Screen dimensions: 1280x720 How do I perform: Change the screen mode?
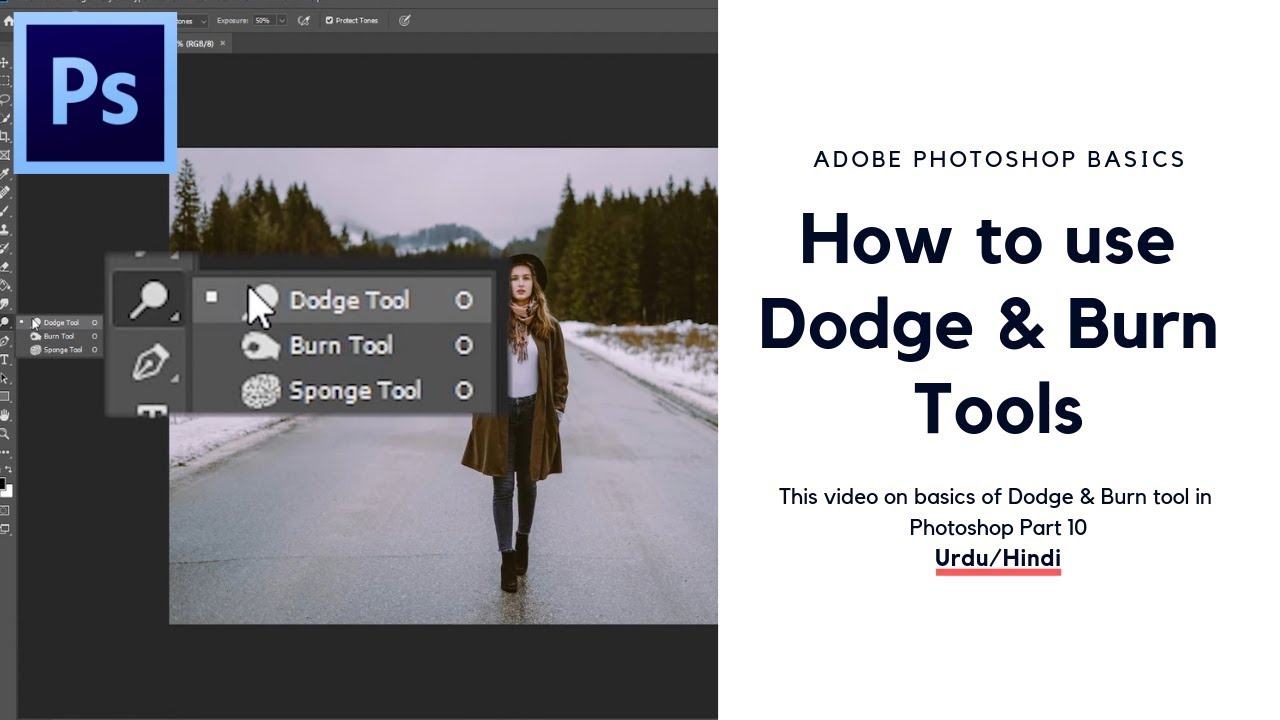click(x=5, y=528)
